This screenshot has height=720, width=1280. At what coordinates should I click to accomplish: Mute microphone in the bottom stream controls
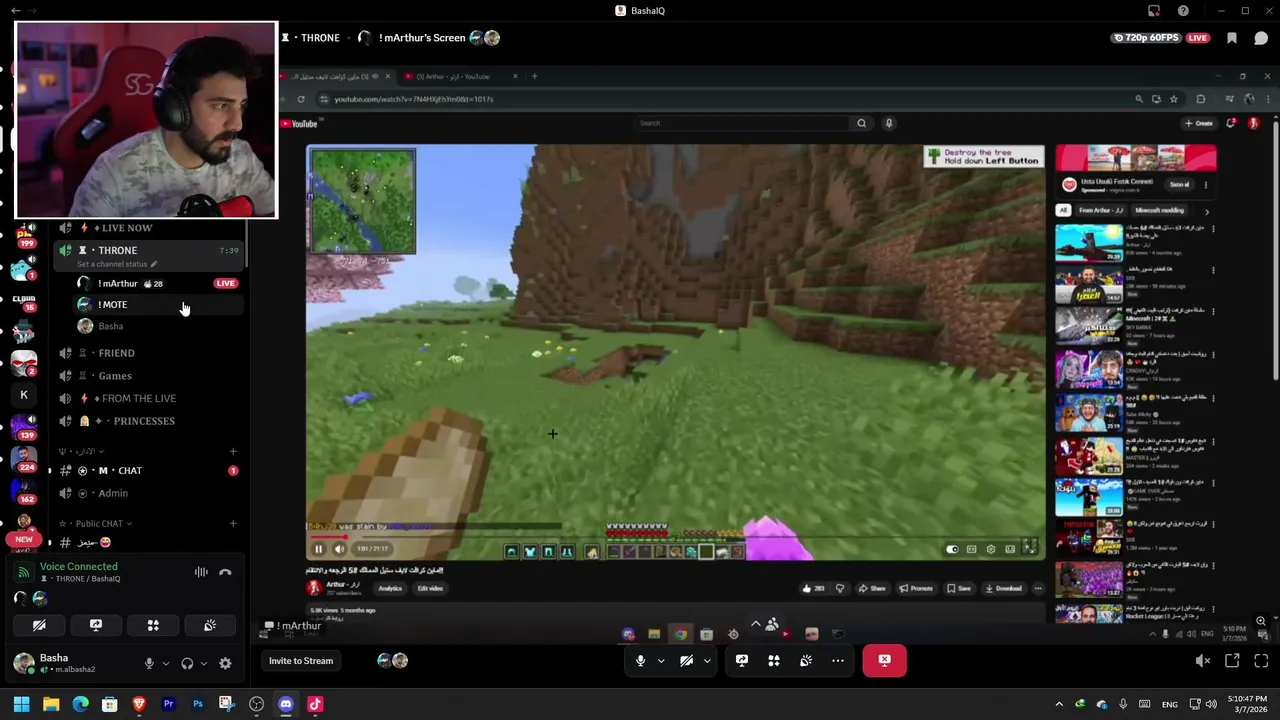click(641, 660)
